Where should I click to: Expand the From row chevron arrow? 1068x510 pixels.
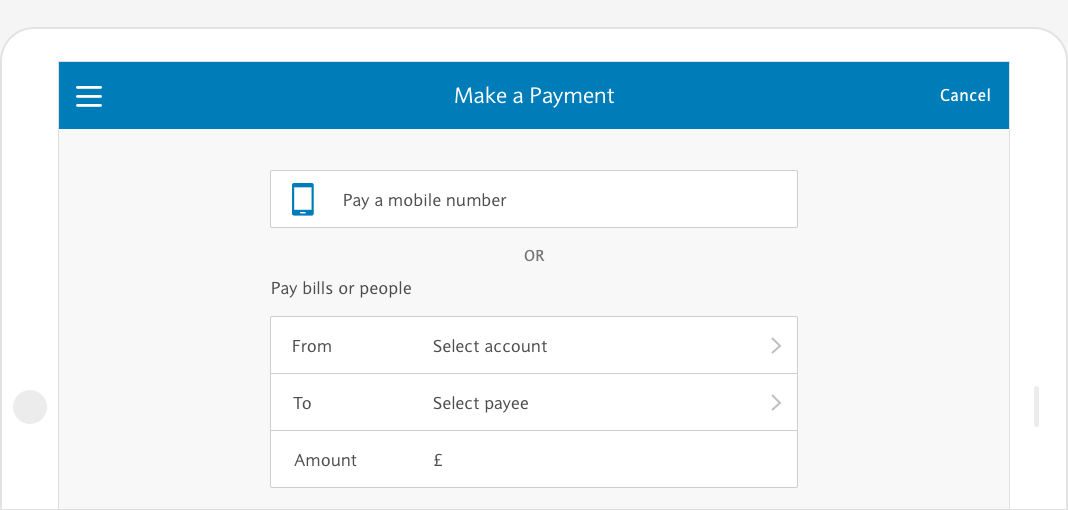tap(775, 346)
